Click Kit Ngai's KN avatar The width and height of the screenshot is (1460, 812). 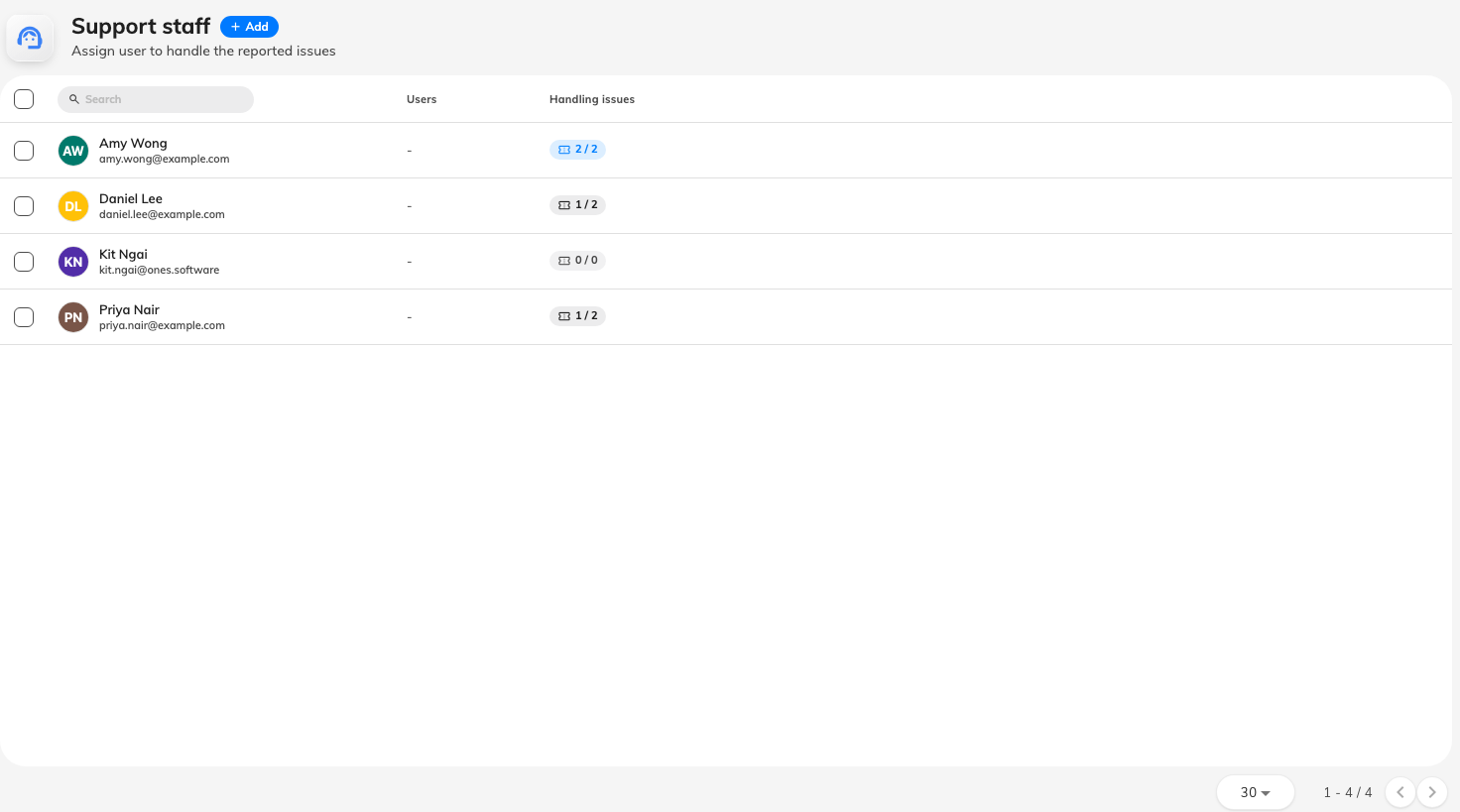click(73, 262)
